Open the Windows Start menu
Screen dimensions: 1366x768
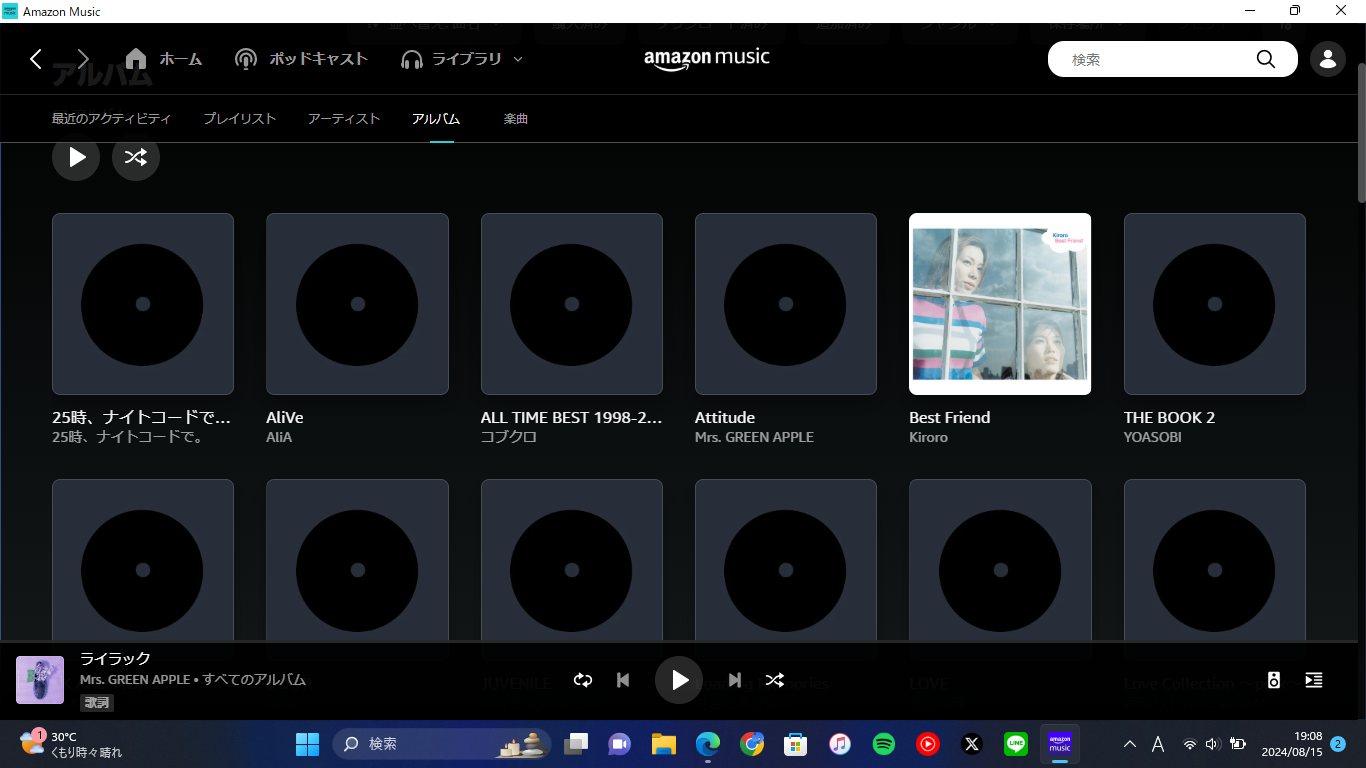[307, 744]
